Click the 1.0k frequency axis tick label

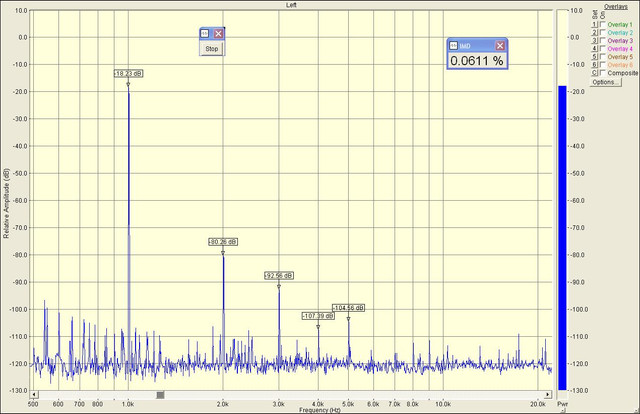pyautogui.click(x=128, y=404)
